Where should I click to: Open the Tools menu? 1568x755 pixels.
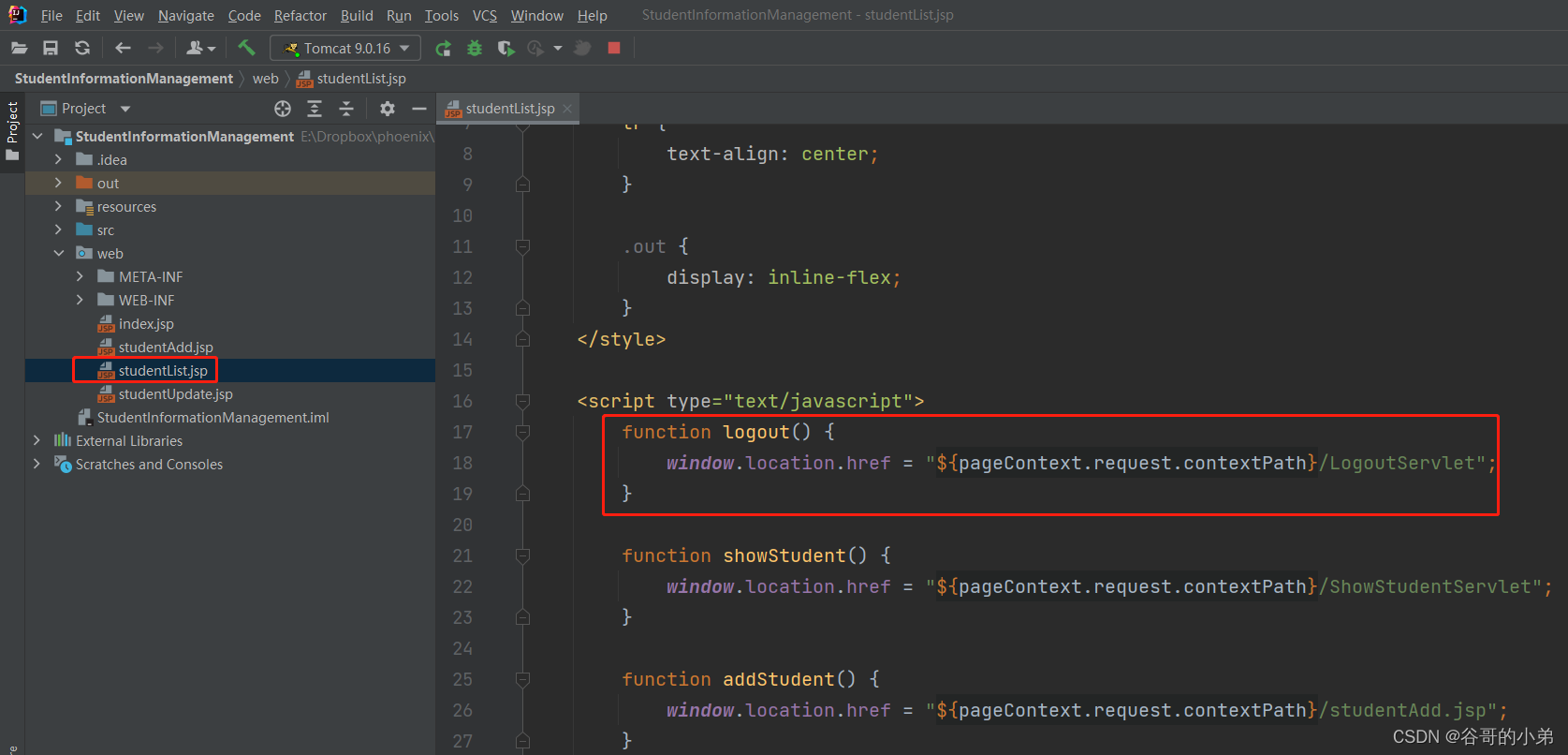tap(442, 15)
